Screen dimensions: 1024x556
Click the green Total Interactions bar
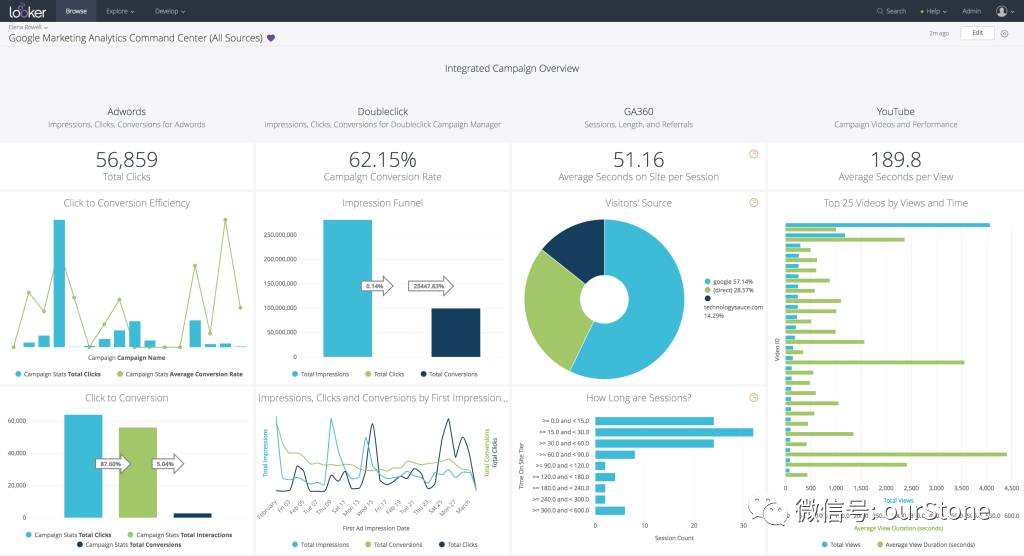click(138, 472)
